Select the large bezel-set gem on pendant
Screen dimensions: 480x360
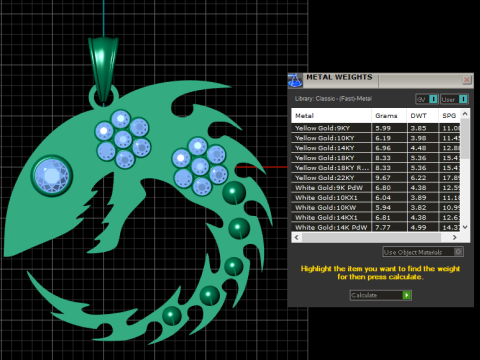[52, 176]
